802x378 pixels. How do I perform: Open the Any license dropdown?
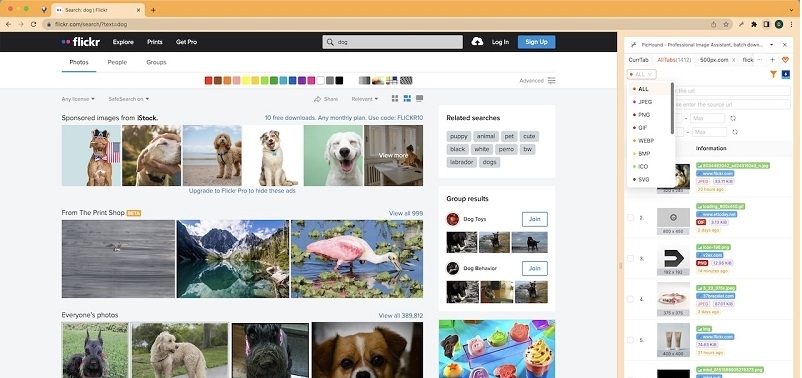[78, 99]
